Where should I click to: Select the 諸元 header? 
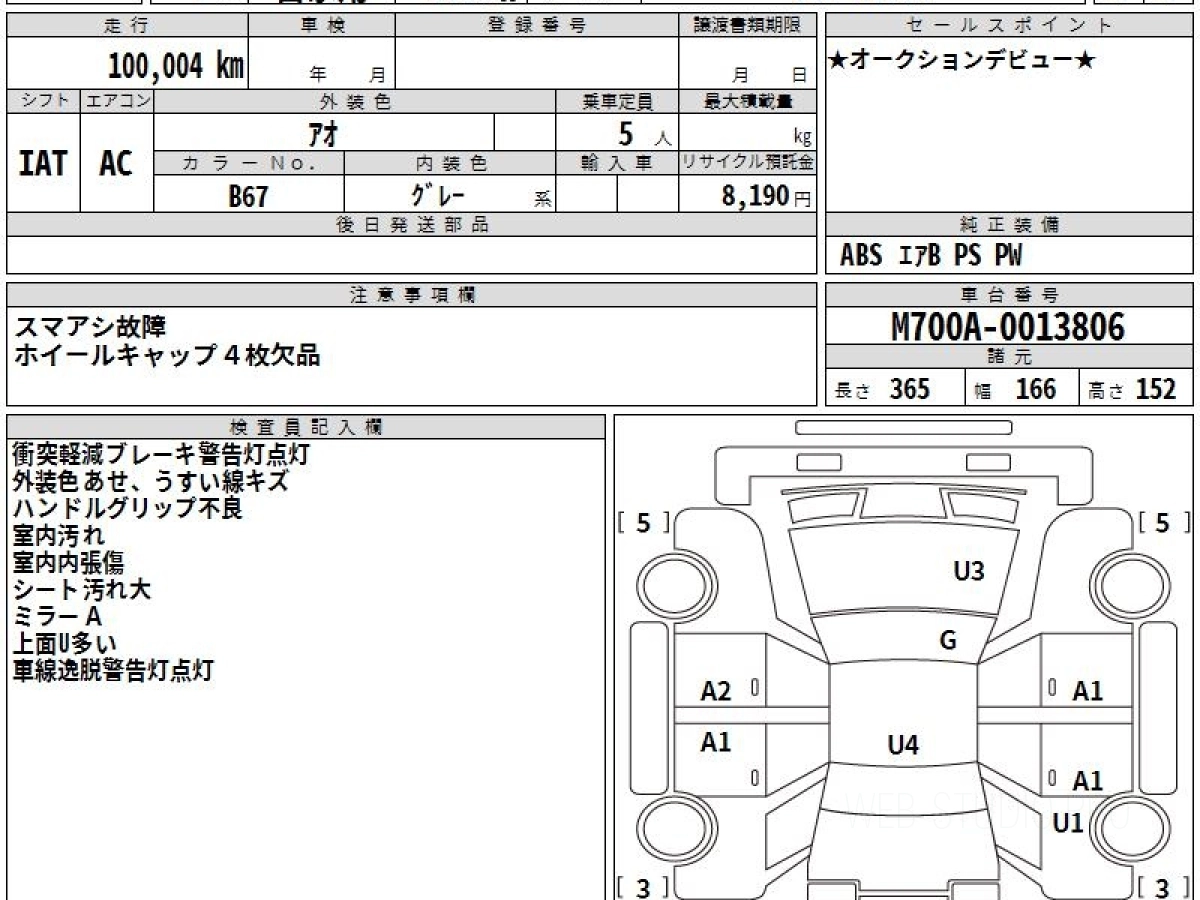click(1009, 357)
